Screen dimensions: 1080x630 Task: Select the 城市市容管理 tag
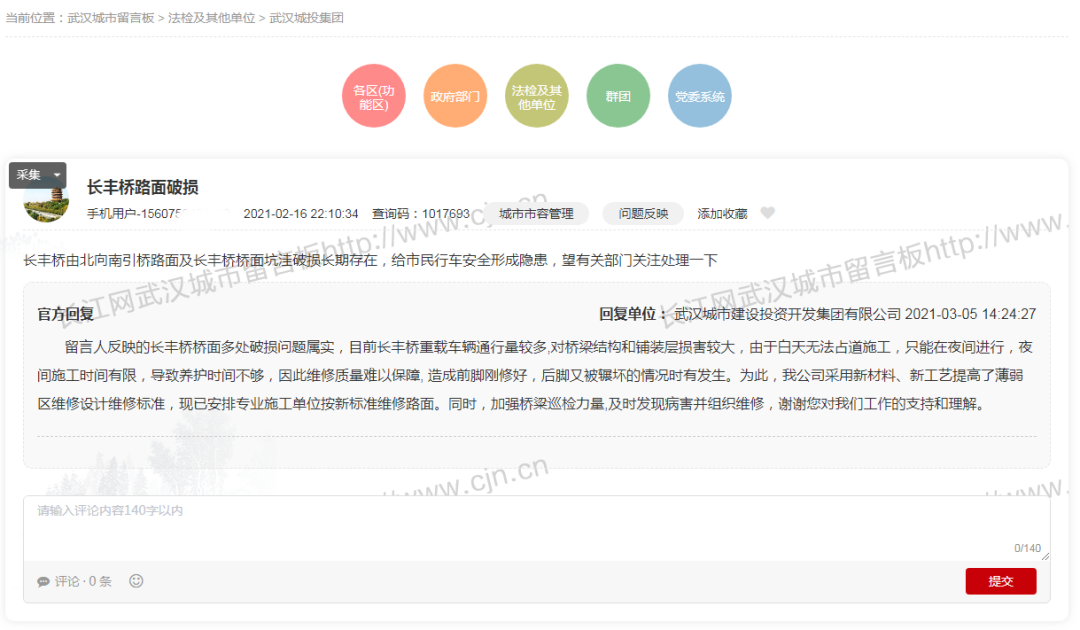(536, 214)
